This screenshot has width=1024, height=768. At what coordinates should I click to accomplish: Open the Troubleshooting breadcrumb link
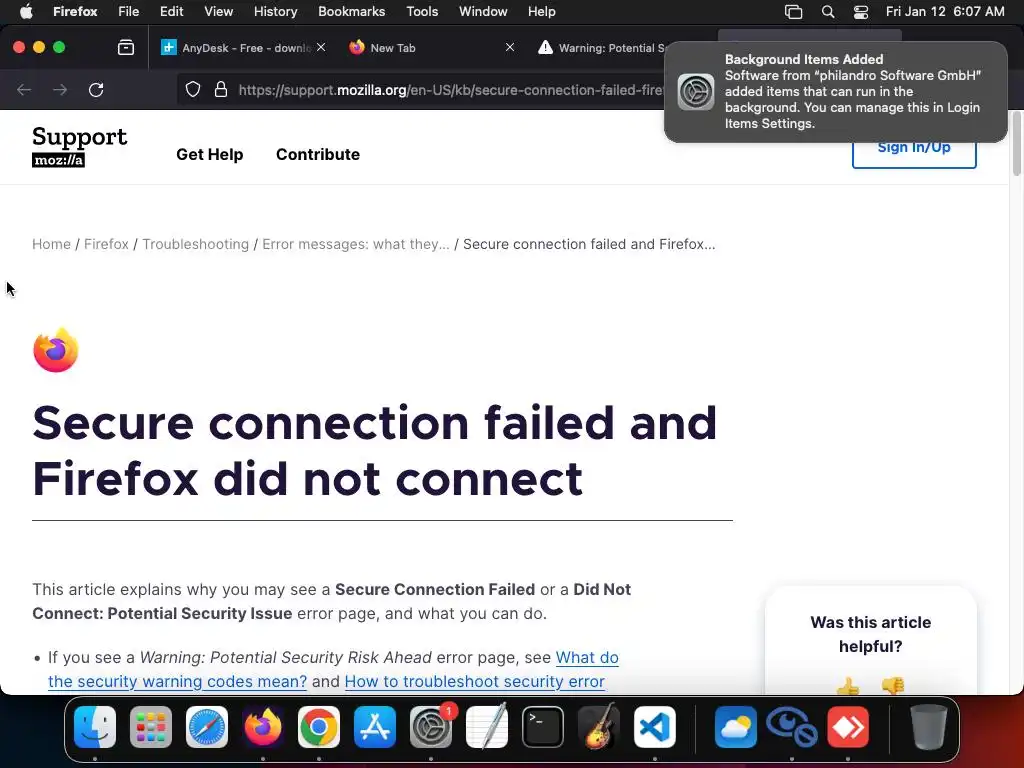click(x=195, y=244)
